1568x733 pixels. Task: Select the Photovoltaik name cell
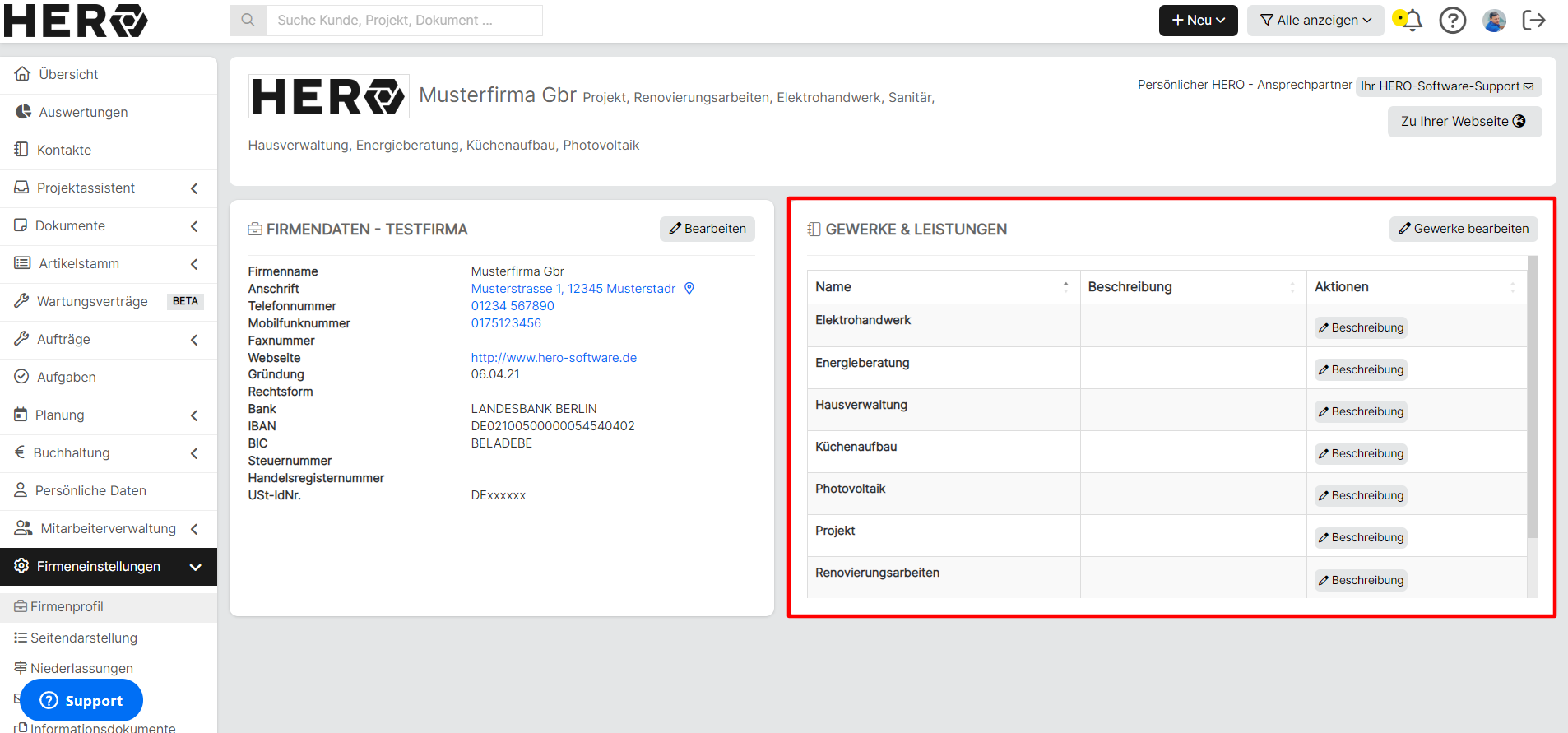click(944, 494)
